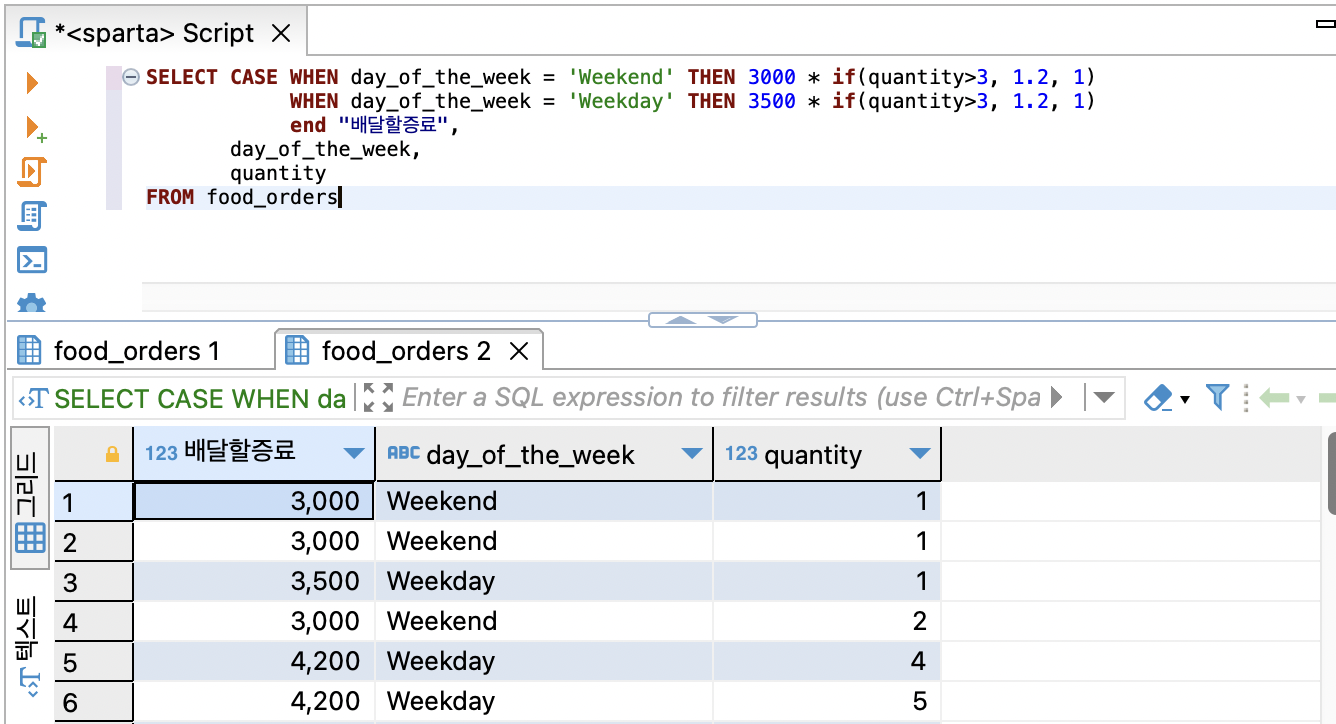Image resolution: width=1336 pixels, height=724 pixels.
Task: Click the lock icon in the grid corner
Action: (x=112, y=454)
